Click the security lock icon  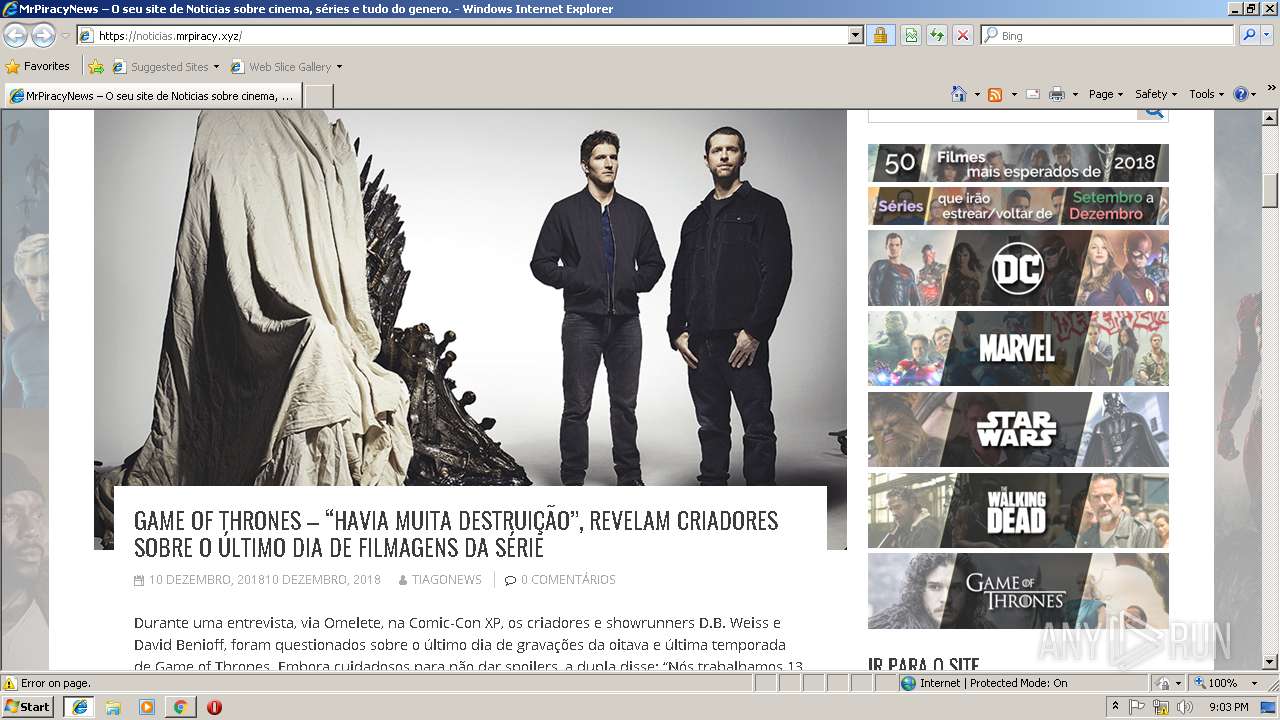tap(880, 35)
